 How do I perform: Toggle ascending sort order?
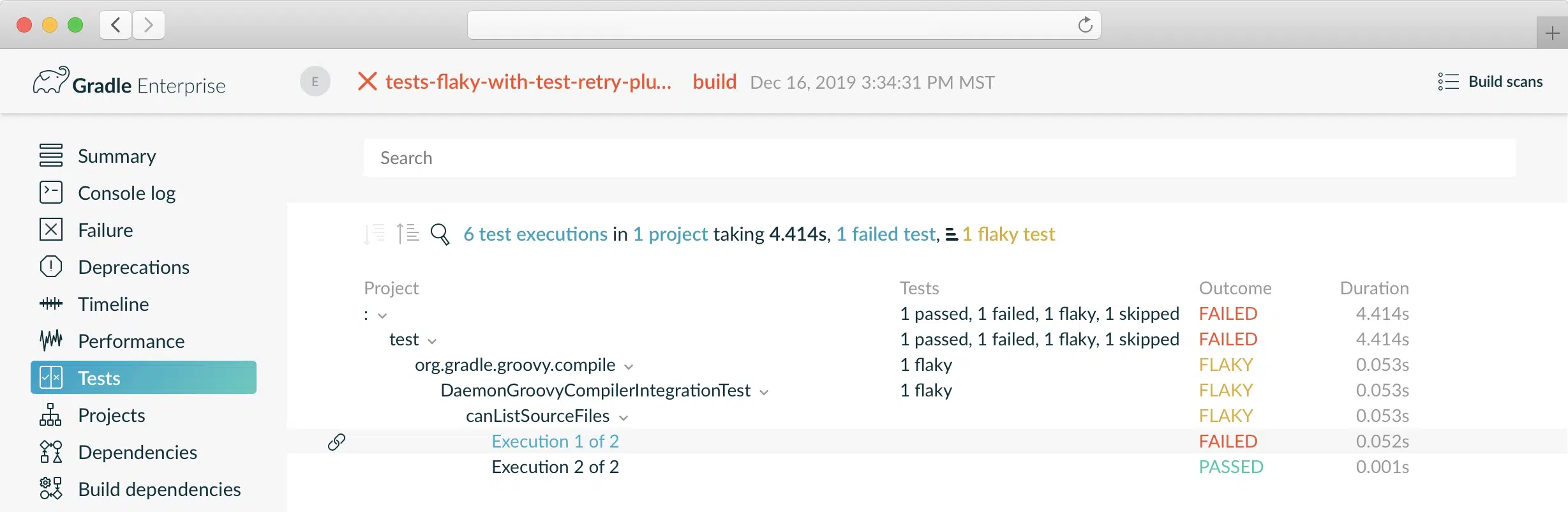pyautogui.click(x=408, y=233)
